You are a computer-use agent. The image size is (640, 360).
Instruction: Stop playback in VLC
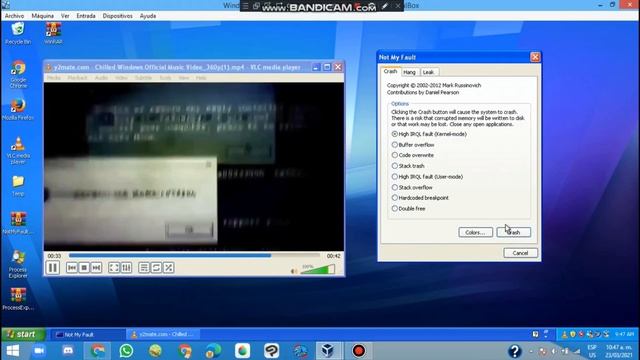tap(84, 268)
